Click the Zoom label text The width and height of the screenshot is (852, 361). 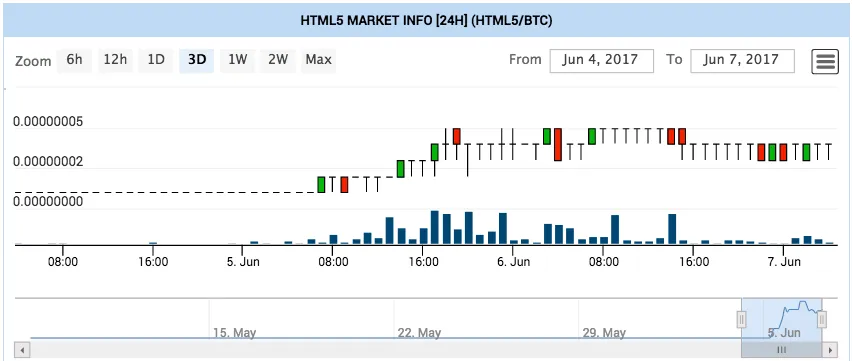click(x=33, y=61)
